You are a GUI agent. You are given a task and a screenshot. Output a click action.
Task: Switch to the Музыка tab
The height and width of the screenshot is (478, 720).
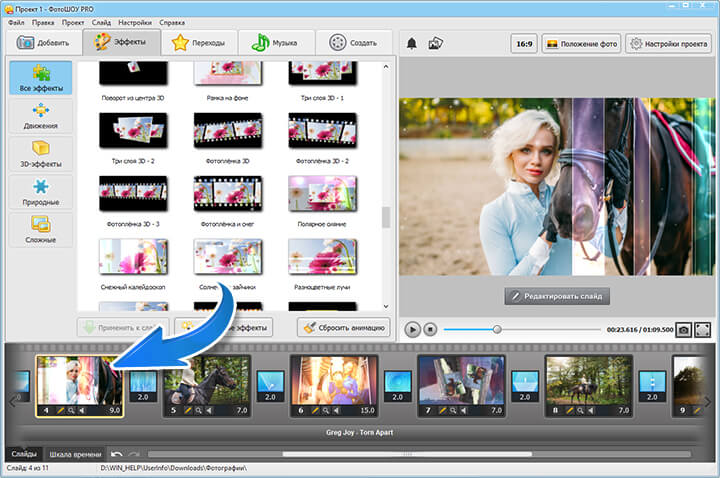click(x=276, y=43)
